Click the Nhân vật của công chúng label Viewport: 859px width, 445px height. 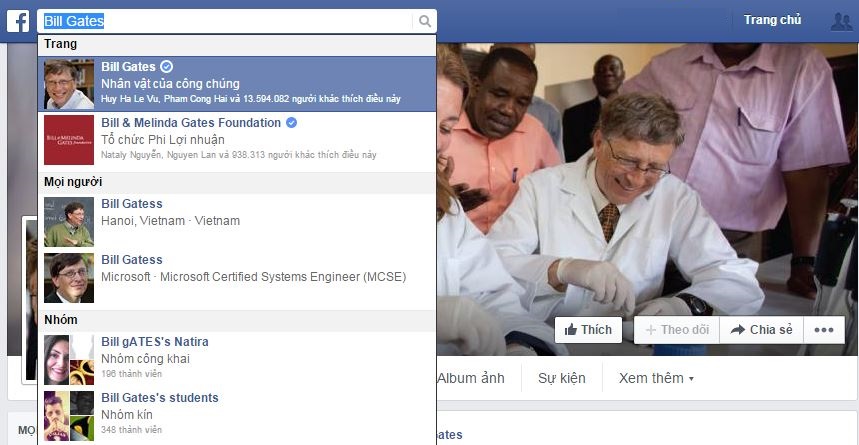click(x=170, y=84)
